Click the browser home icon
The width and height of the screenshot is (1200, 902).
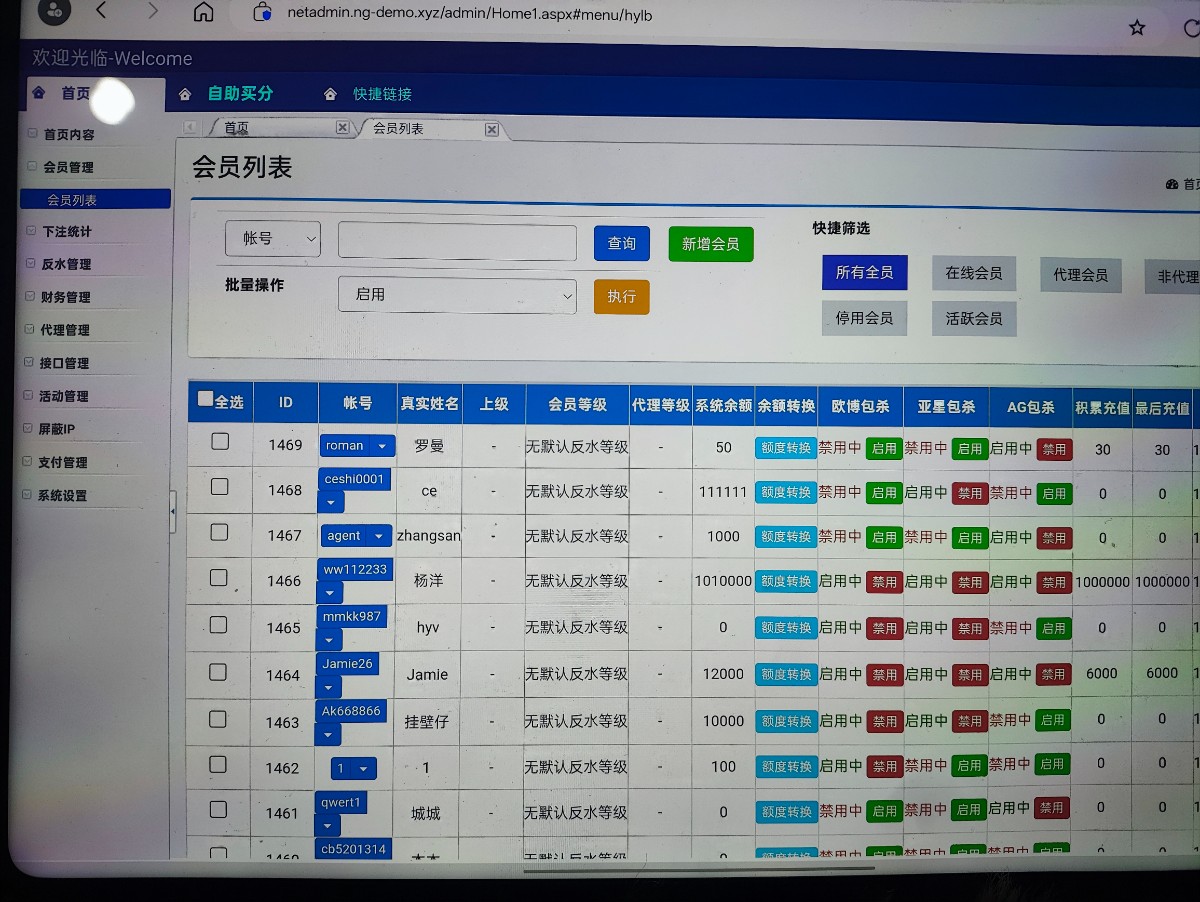pyautogui.click(x=203, y=12)
